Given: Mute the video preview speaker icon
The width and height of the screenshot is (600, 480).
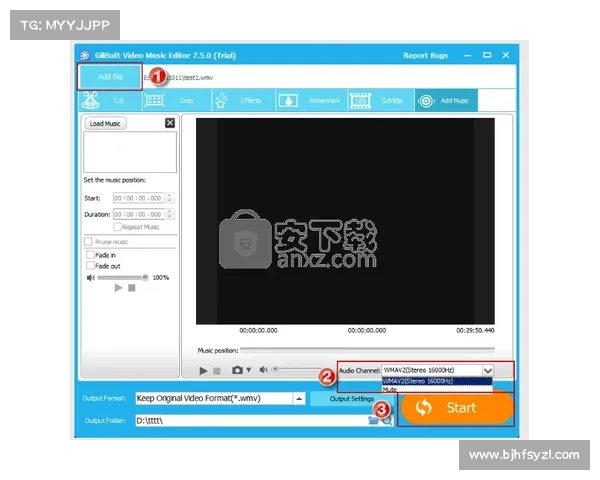Looking at the screenshot, I should tap(263, 370).
